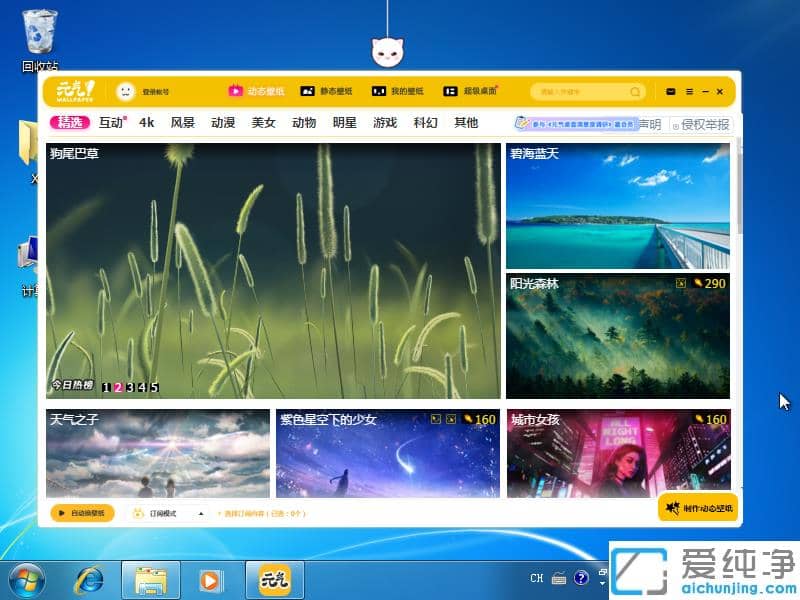Switch to the 风景 category tab

182,122
